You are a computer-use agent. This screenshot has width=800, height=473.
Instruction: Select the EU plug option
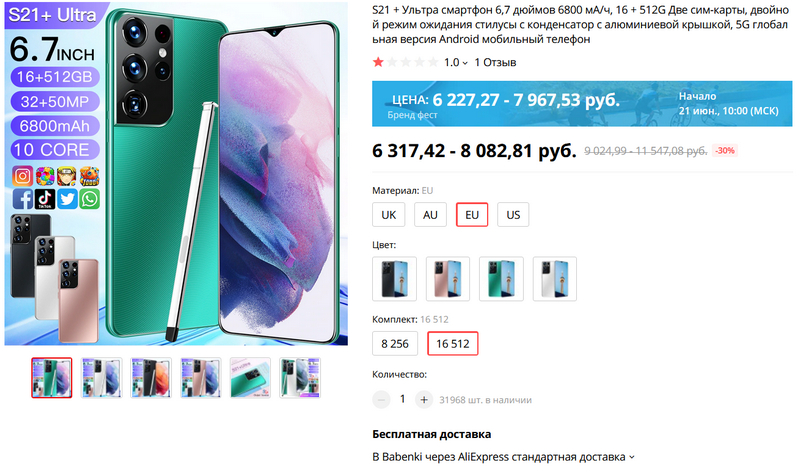pyautogui.click(x=472, y=215)
